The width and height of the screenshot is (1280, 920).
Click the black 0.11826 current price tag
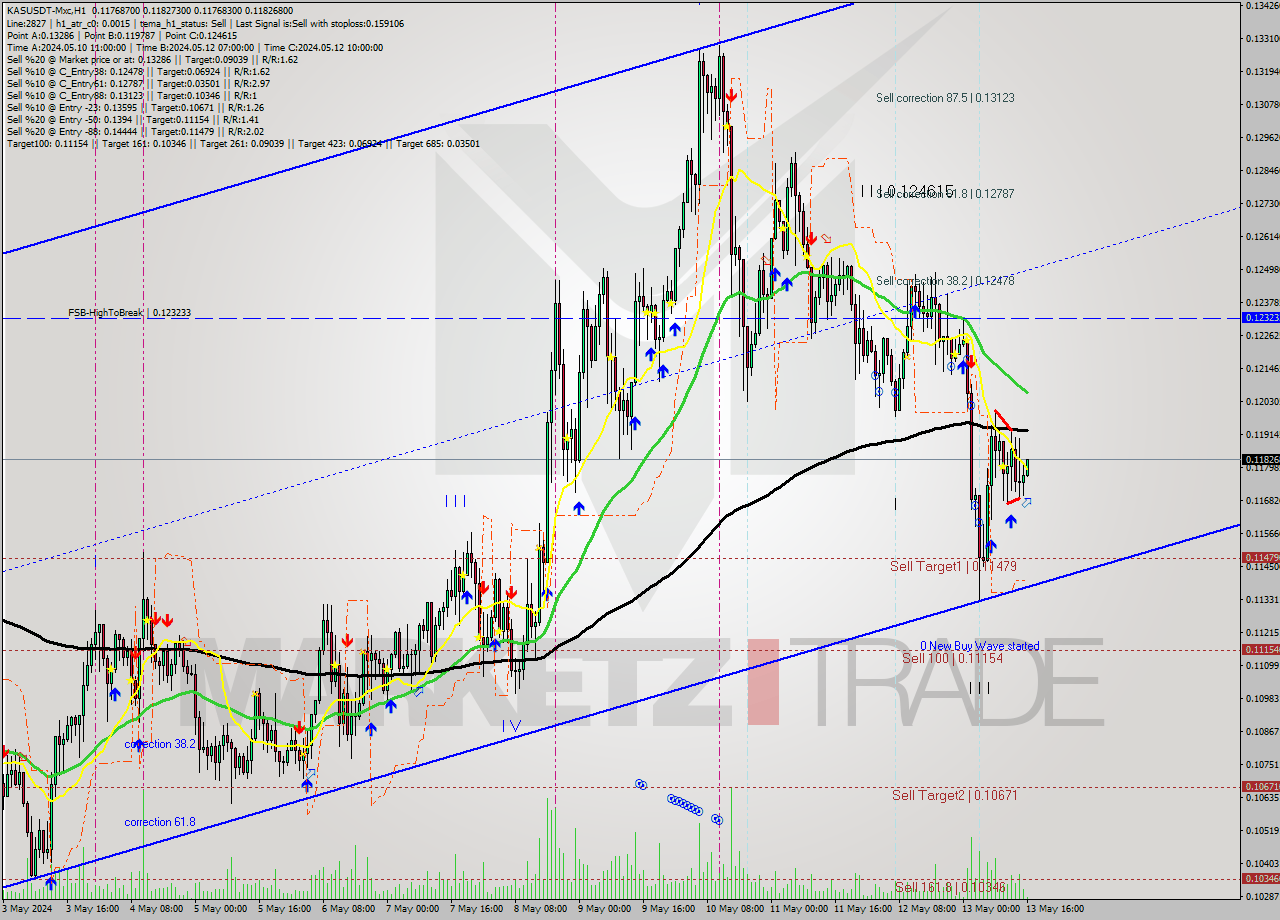point(1260,459)
